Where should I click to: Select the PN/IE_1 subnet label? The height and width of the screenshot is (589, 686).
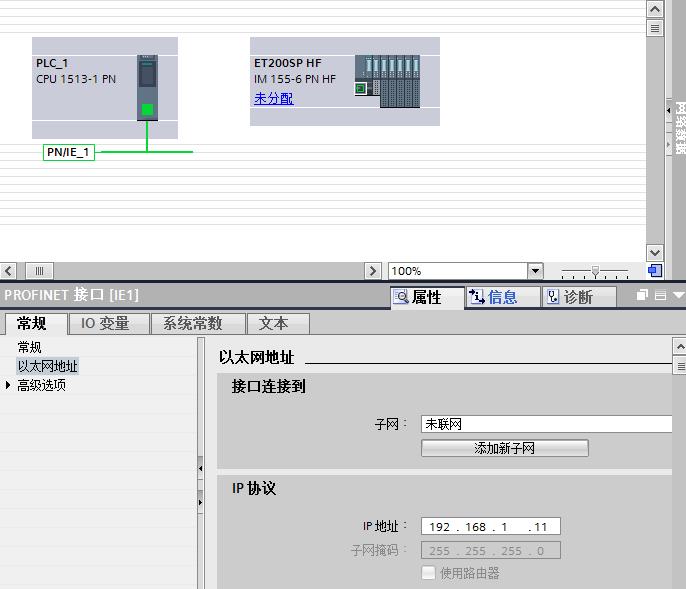(x=69, y=152)
